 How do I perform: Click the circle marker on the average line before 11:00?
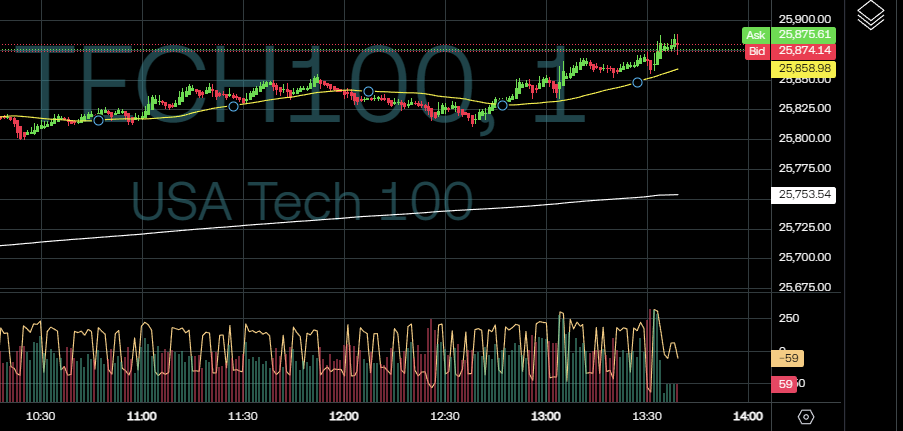tap(98, 121)
